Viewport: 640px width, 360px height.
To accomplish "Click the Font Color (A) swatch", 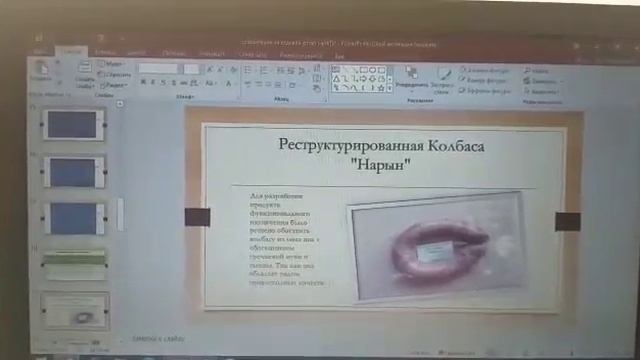I will [x=229, y=84].
